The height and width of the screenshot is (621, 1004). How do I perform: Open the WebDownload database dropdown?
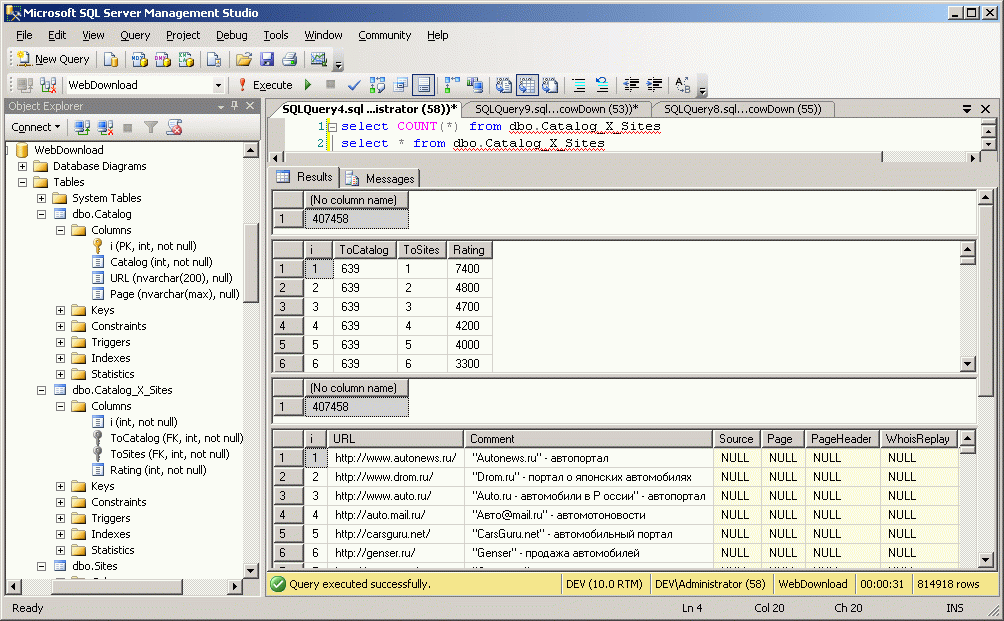218,85
